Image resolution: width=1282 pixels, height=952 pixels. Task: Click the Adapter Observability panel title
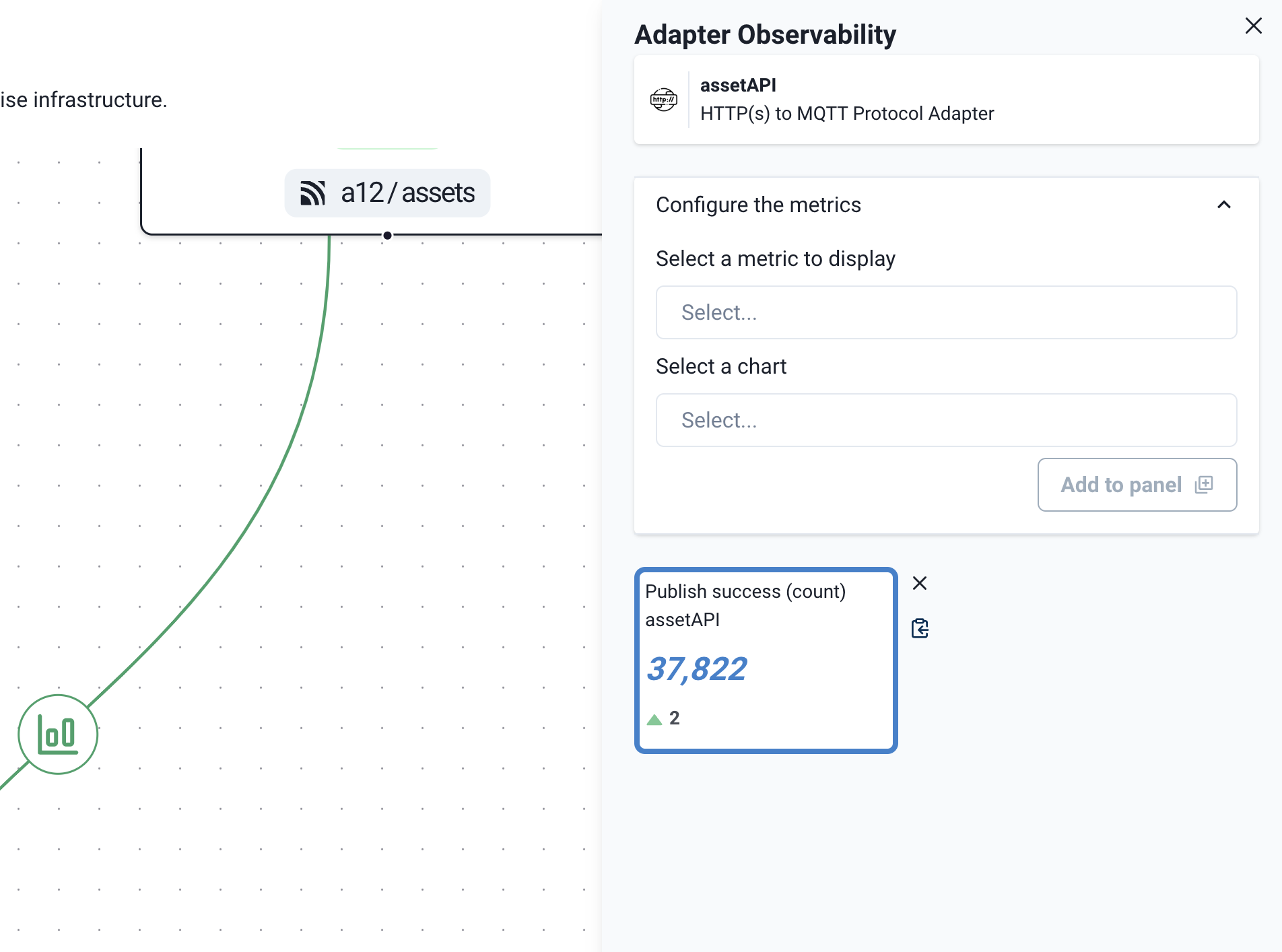[764, 34]
